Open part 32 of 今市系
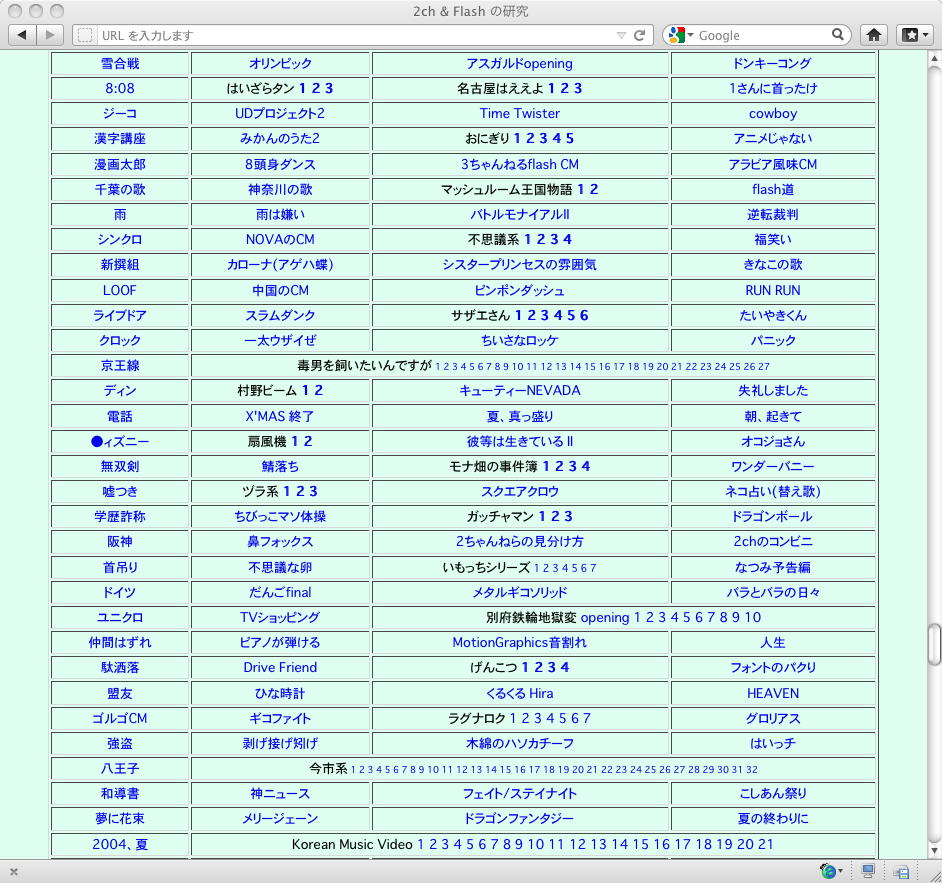 (752, 769)
